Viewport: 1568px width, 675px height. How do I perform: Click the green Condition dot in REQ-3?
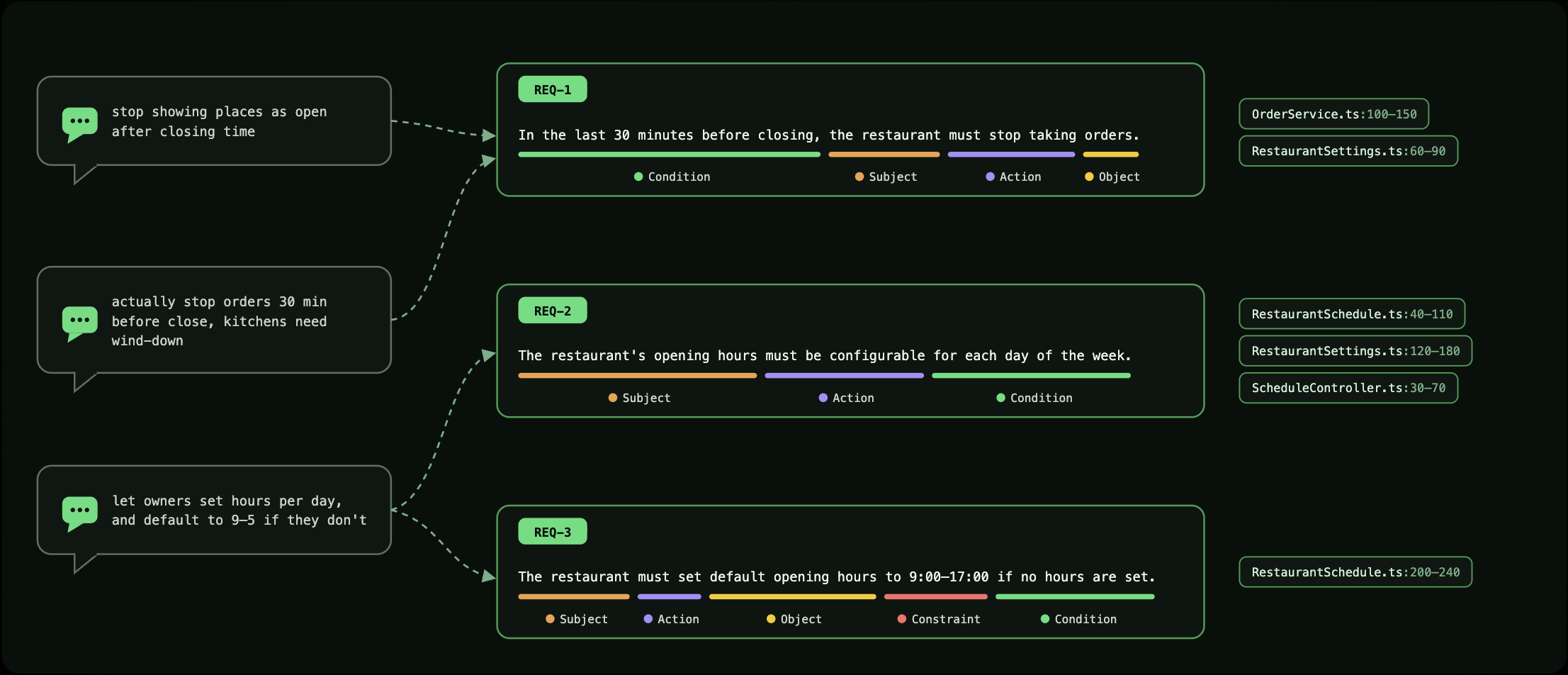1044,619
